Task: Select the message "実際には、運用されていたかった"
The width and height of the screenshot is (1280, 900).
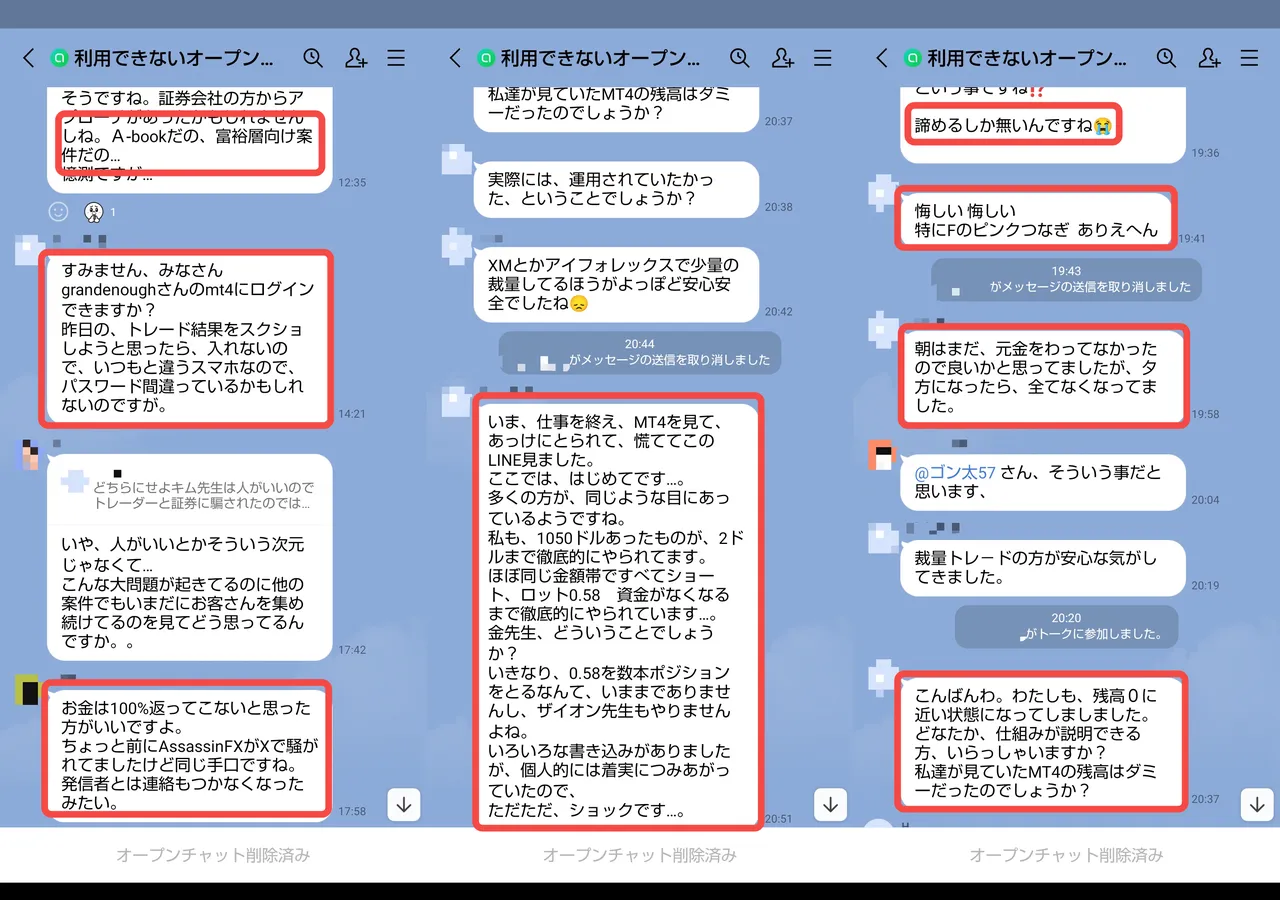Action: 615,189
